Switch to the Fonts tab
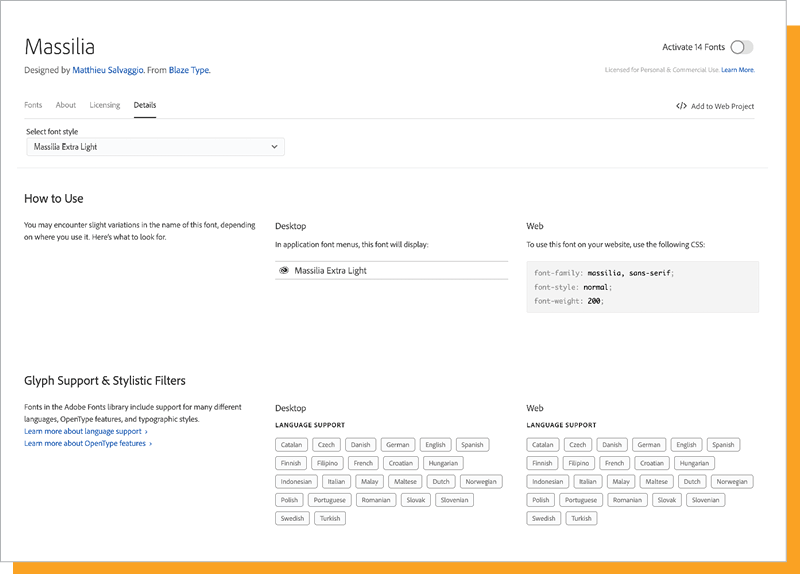800x574 pixels. click(33, 105)
